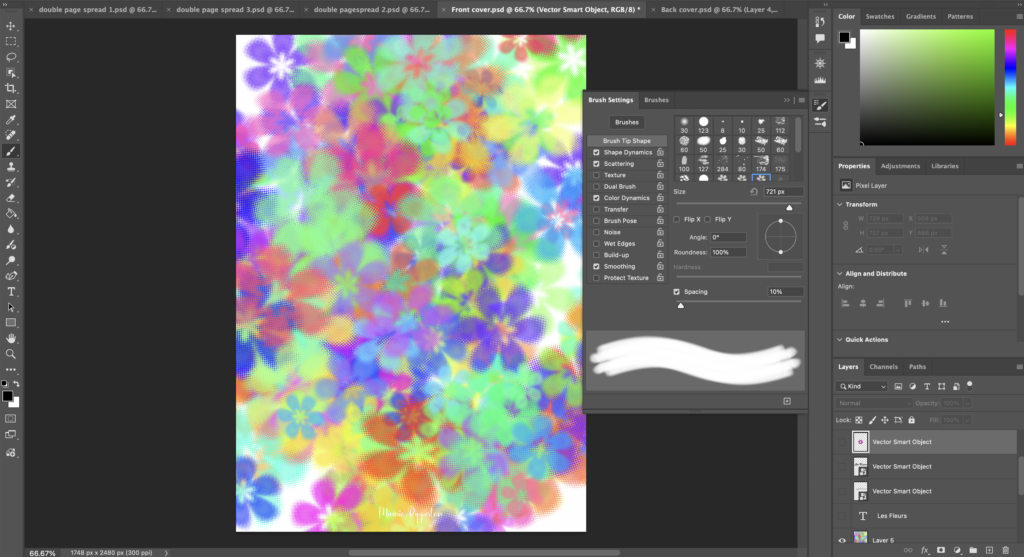Check the Flip X option
This screenshot has height=557, width=1024.
677,219
